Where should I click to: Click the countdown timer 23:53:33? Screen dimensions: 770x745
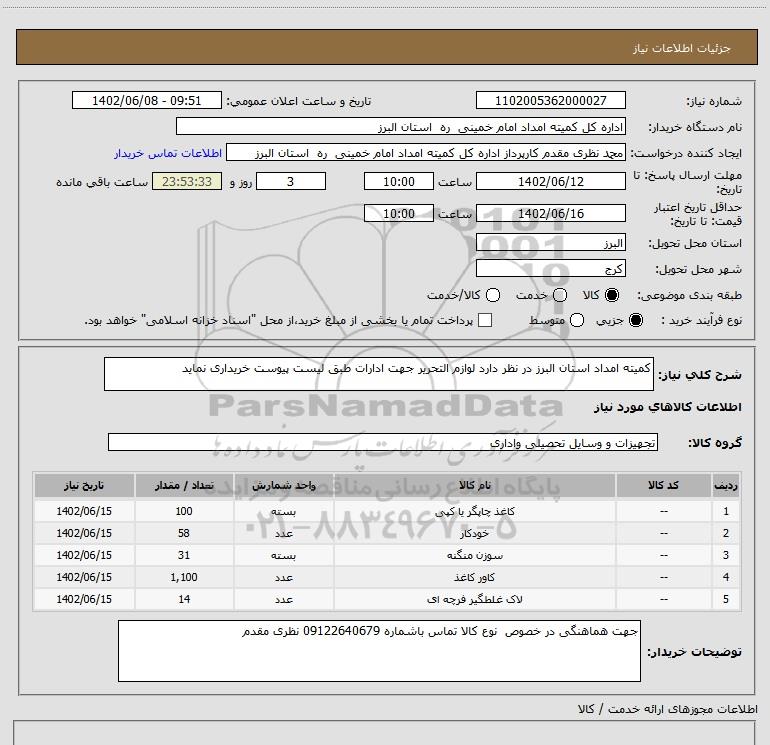pos(187,181)
